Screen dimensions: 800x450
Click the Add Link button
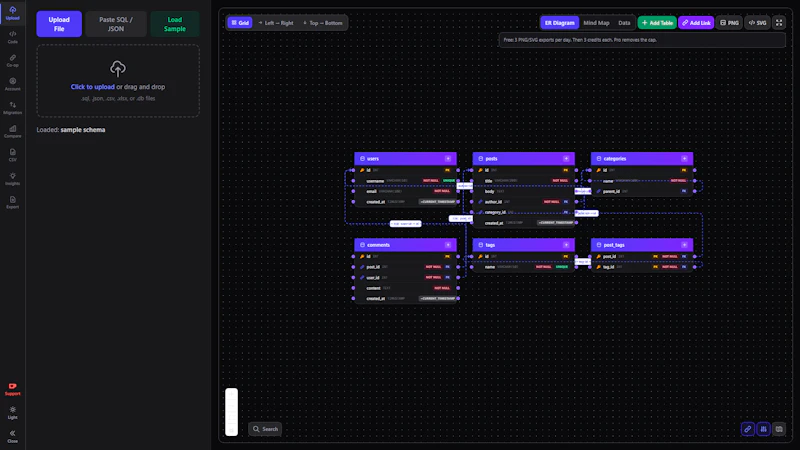696,22
